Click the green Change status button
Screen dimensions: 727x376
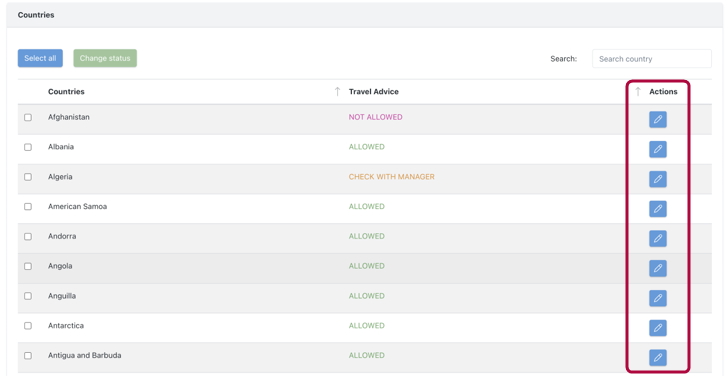click(x=105, y=58)
